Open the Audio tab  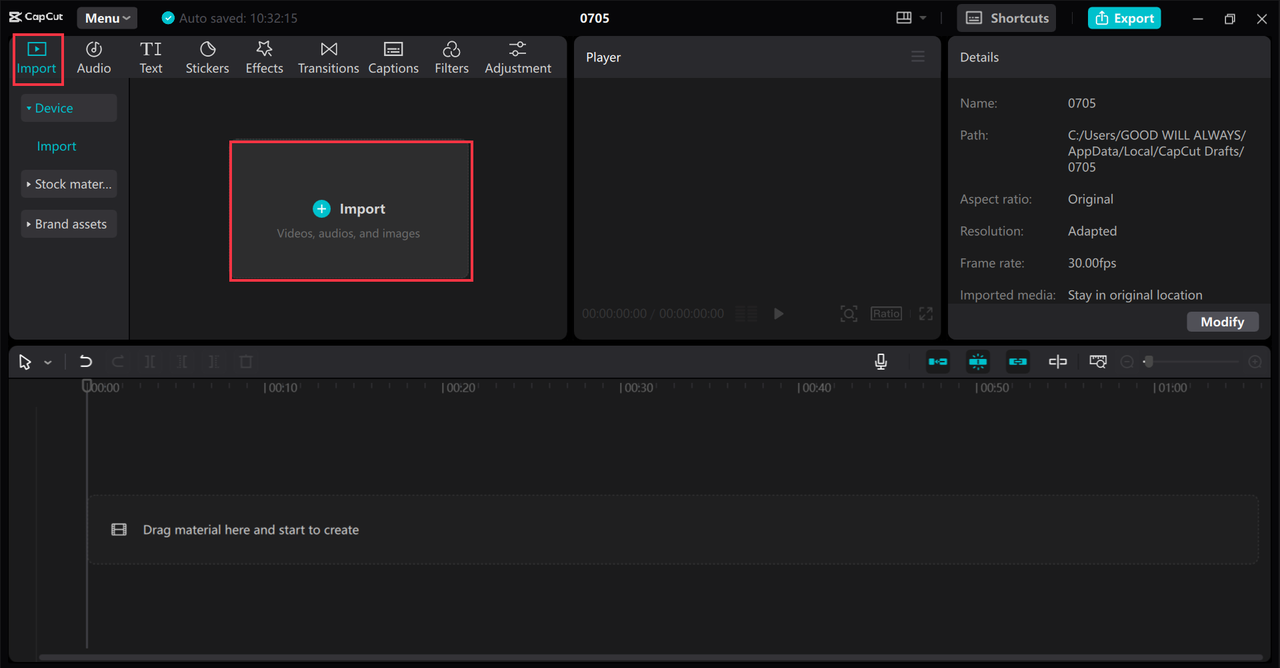tap(94, 58)
